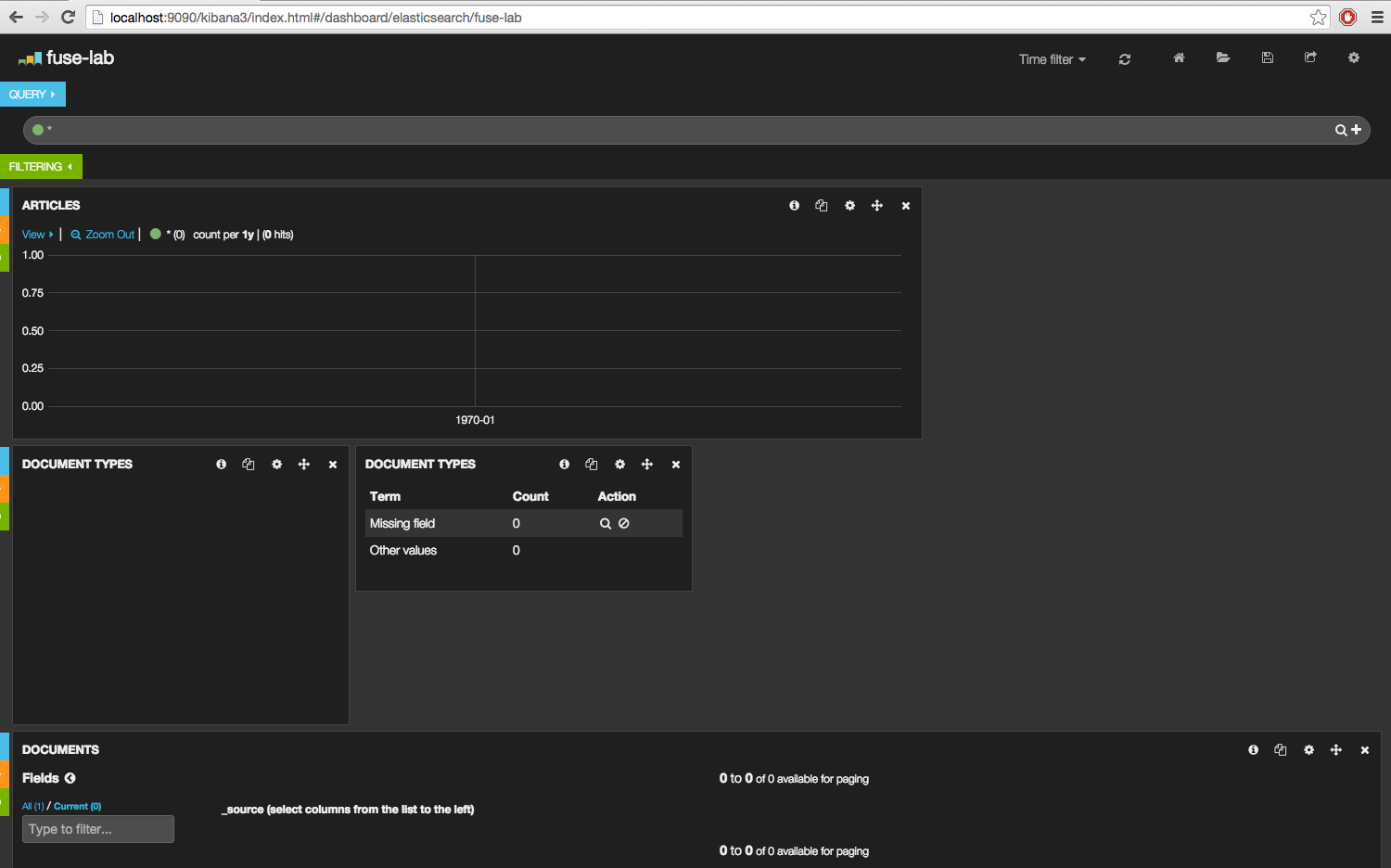
Task: Click the move handle on the DOCUMENT TYPES table panel
Action: click(x=646, y=464)
